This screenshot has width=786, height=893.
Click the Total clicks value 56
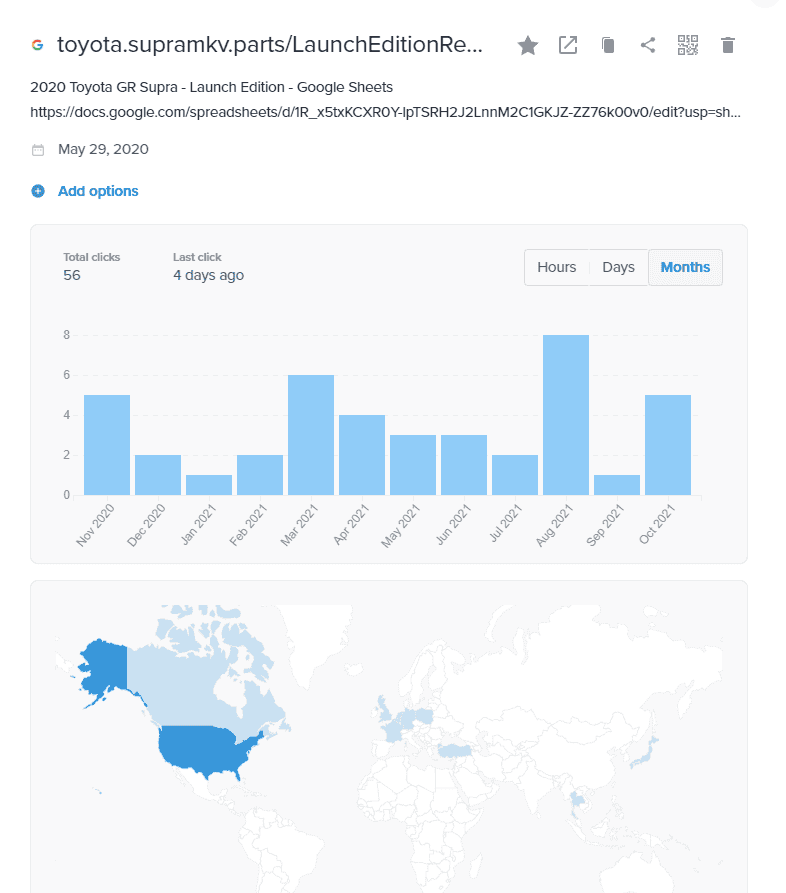tap(72, 276)
